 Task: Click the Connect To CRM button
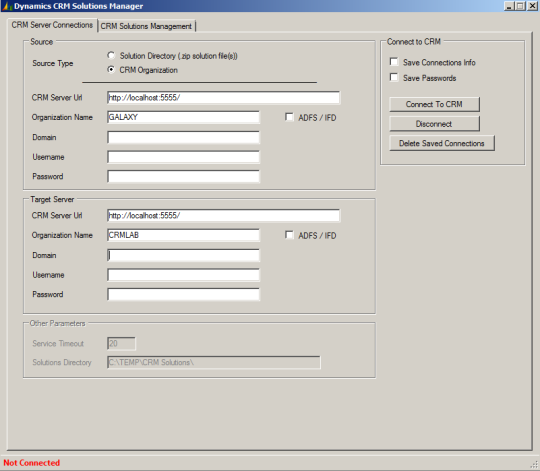[x=434, y=104]
